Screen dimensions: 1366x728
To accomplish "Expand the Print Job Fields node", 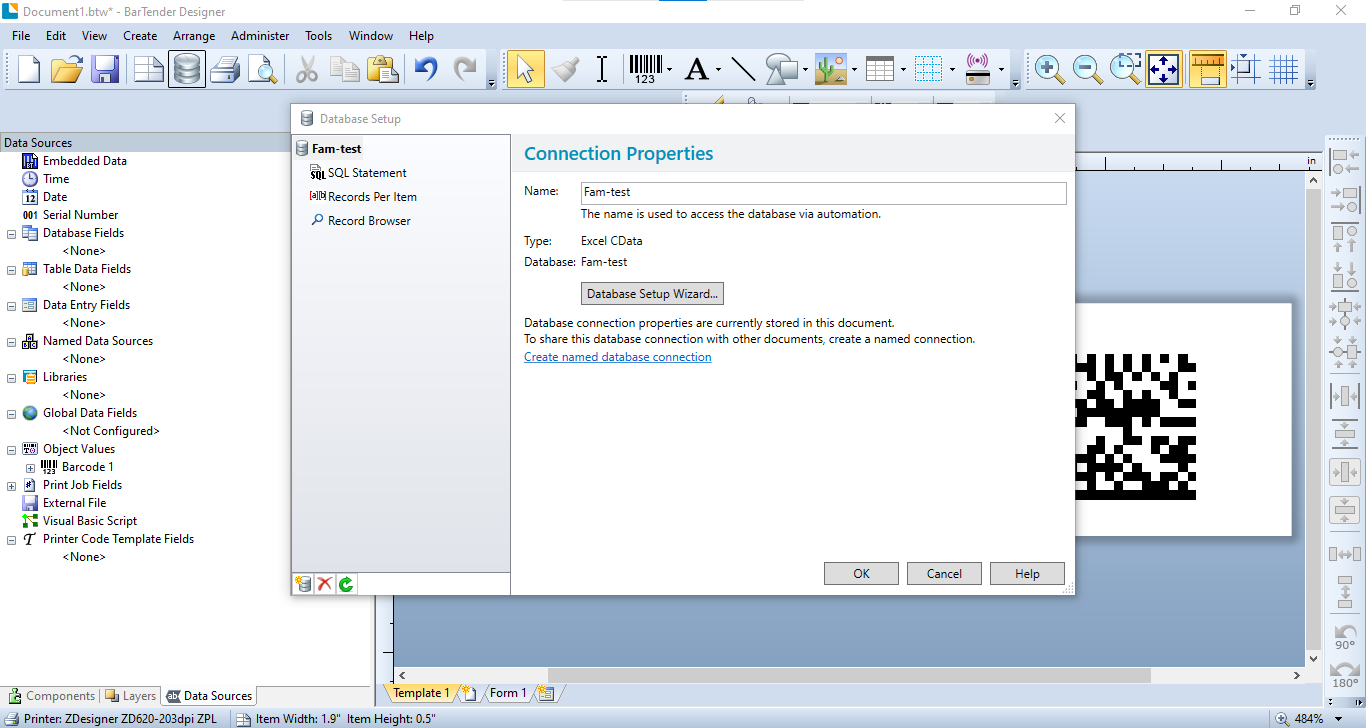I will pyautogui.click(x=11, y=486).
